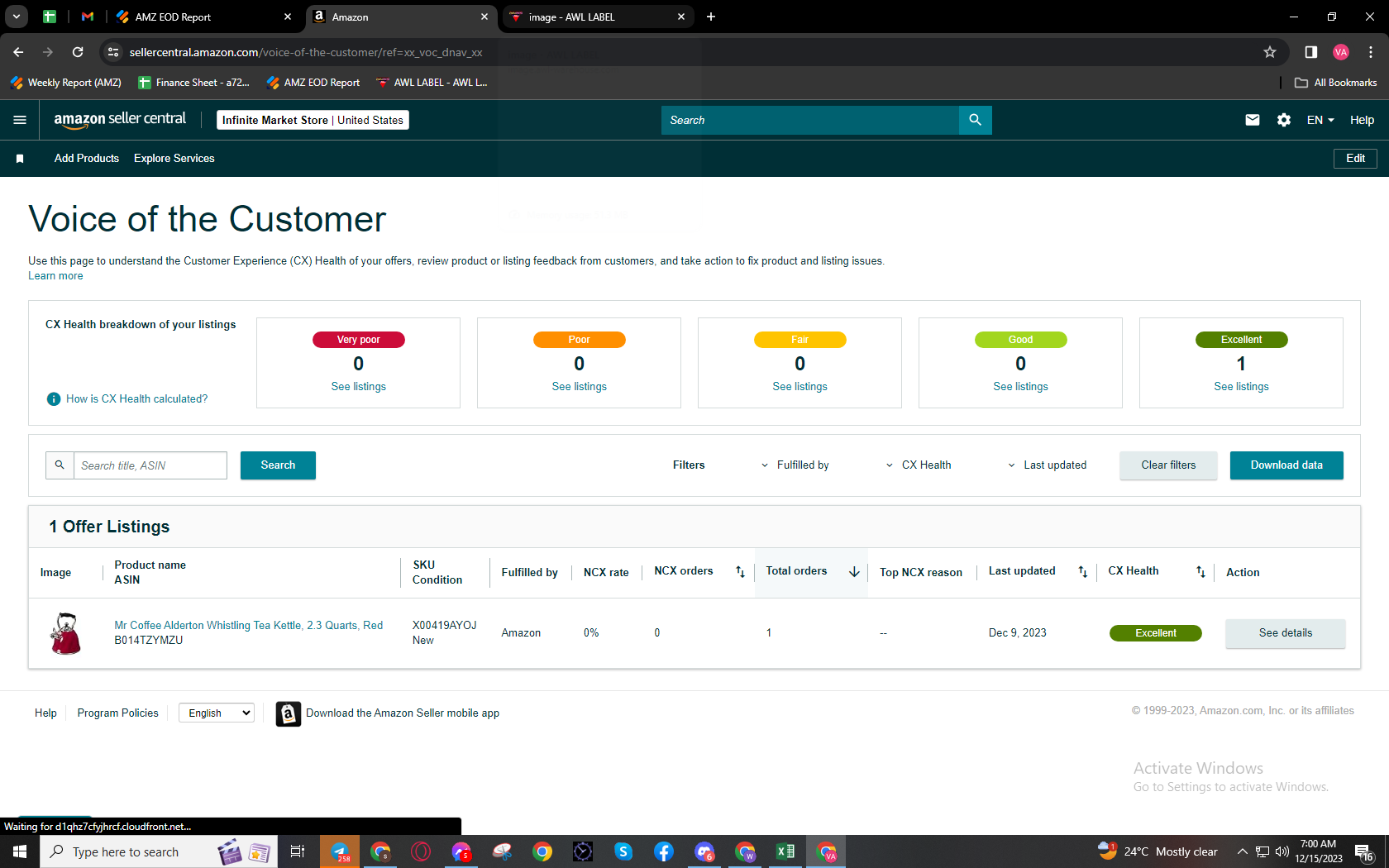
Task: Open the English language selector in footer
Action: [x=217, y=713]
